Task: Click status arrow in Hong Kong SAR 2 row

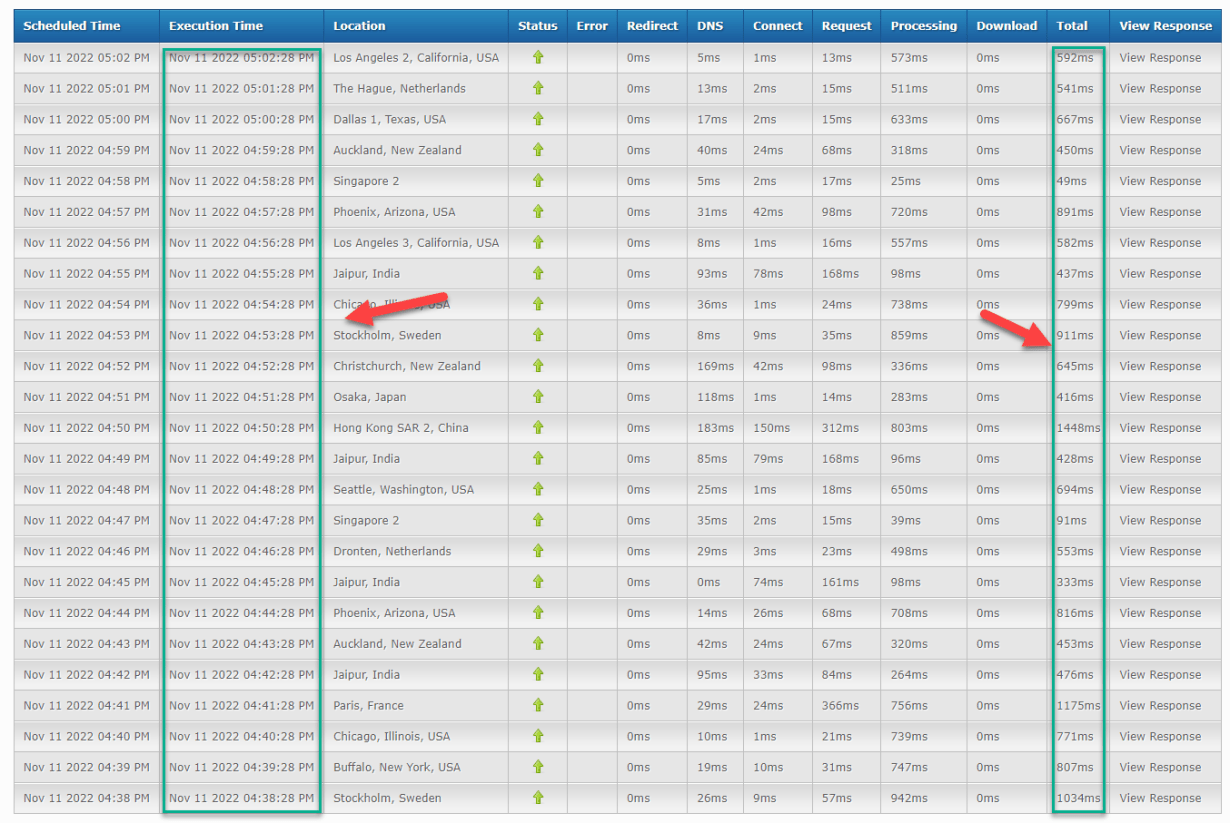Action: pyautogui.click(x=538, y=427)
